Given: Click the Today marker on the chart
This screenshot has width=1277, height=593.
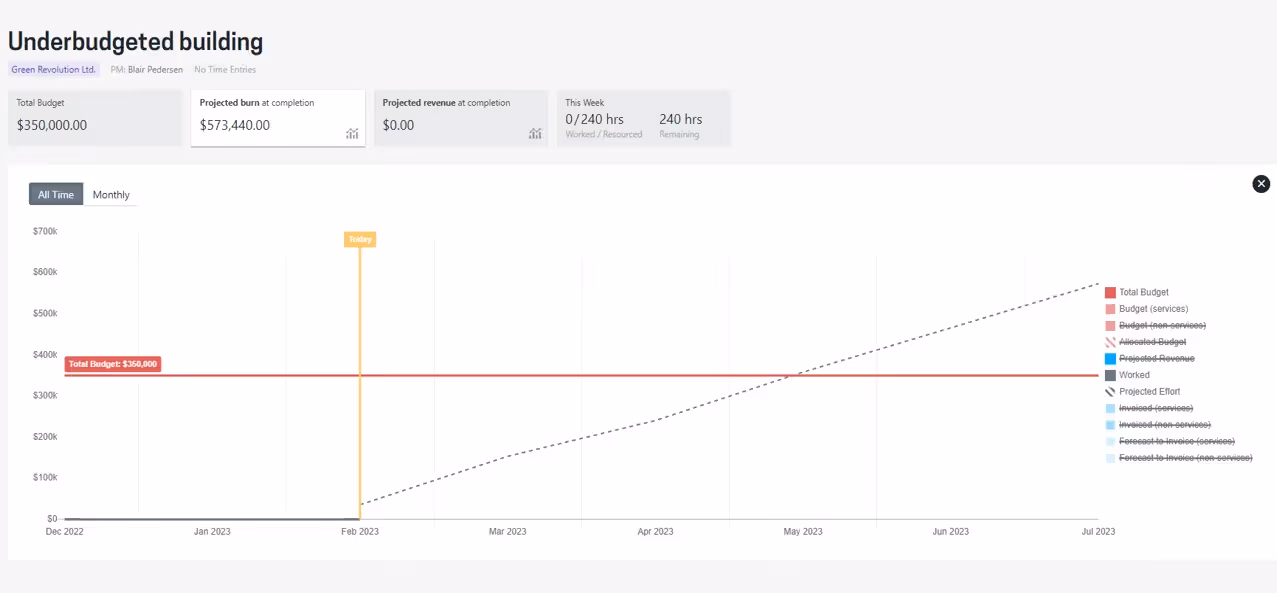Looking at the screenshot, I should (360, 239).
